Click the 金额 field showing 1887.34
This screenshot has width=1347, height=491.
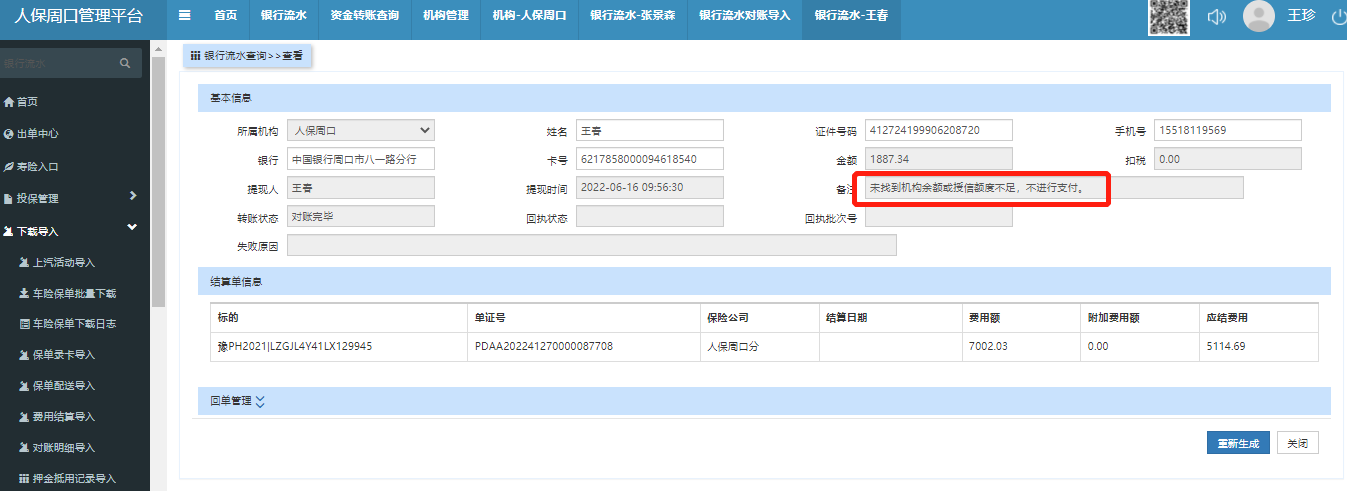[x=939, y=159]
